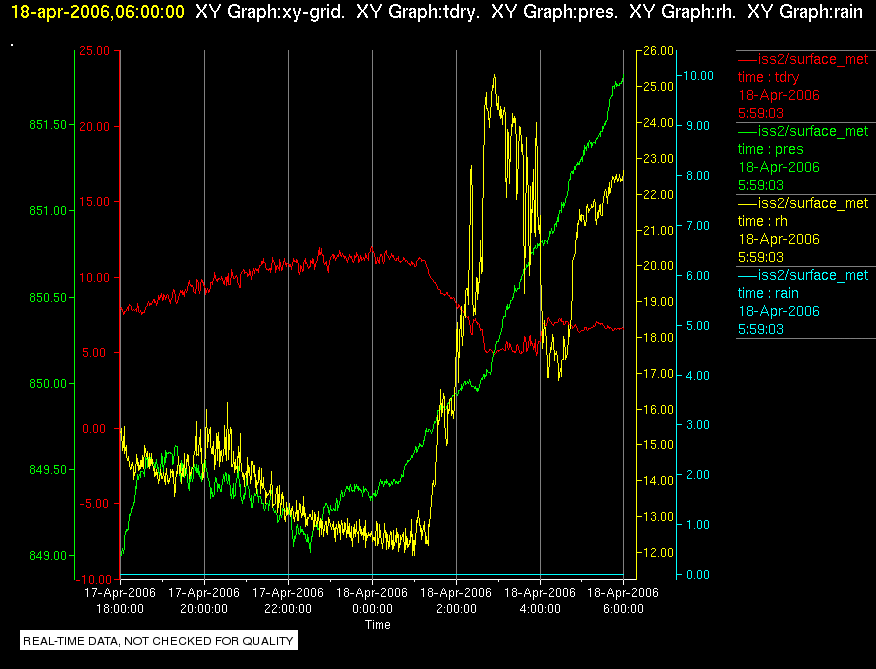Click the cyan rain axis value '10.00'
876x669 pixels.
pyautogui.click(x=699, y=76)
